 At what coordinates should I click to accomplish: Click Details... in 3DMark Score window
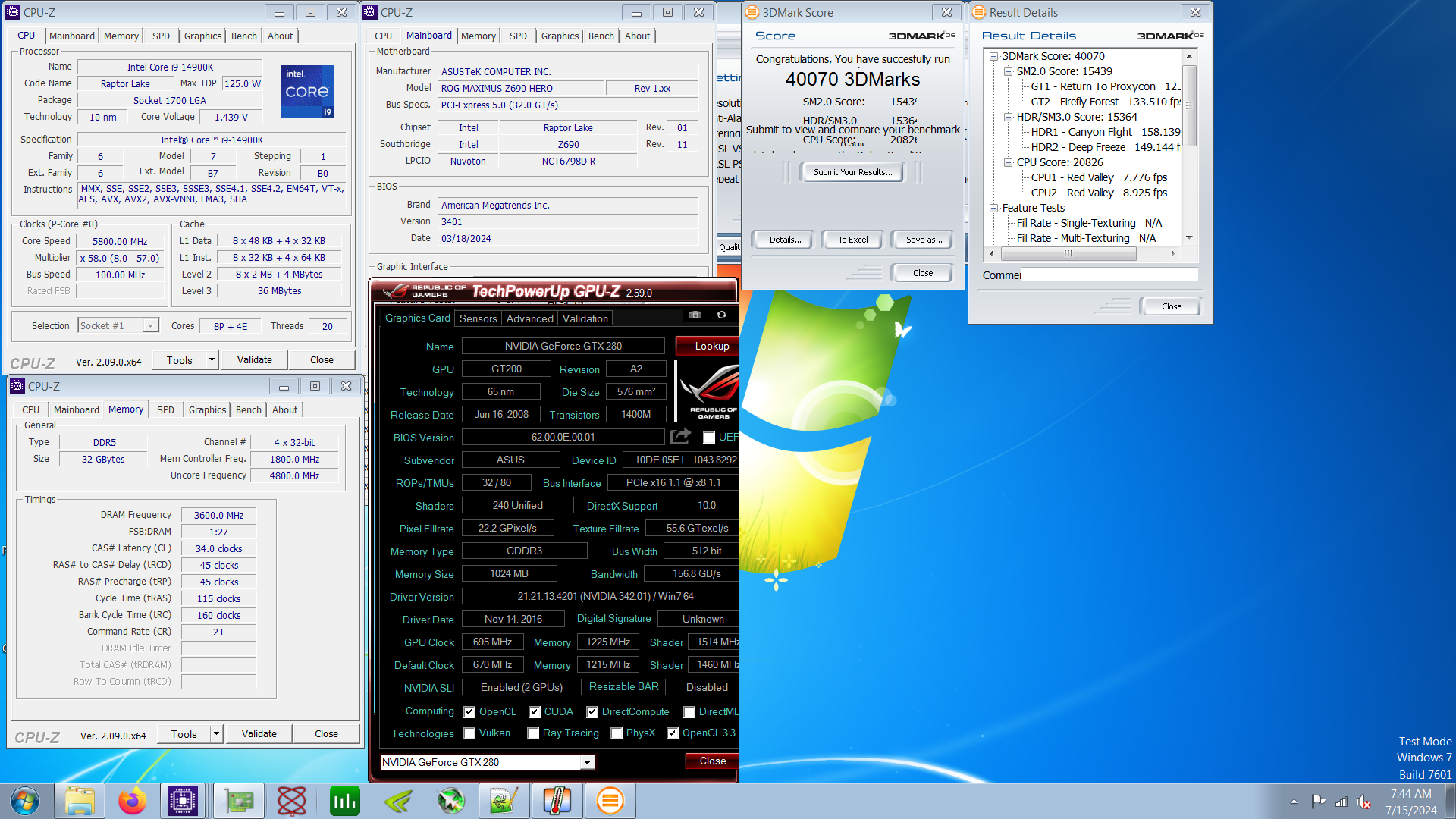coord(785,240)
